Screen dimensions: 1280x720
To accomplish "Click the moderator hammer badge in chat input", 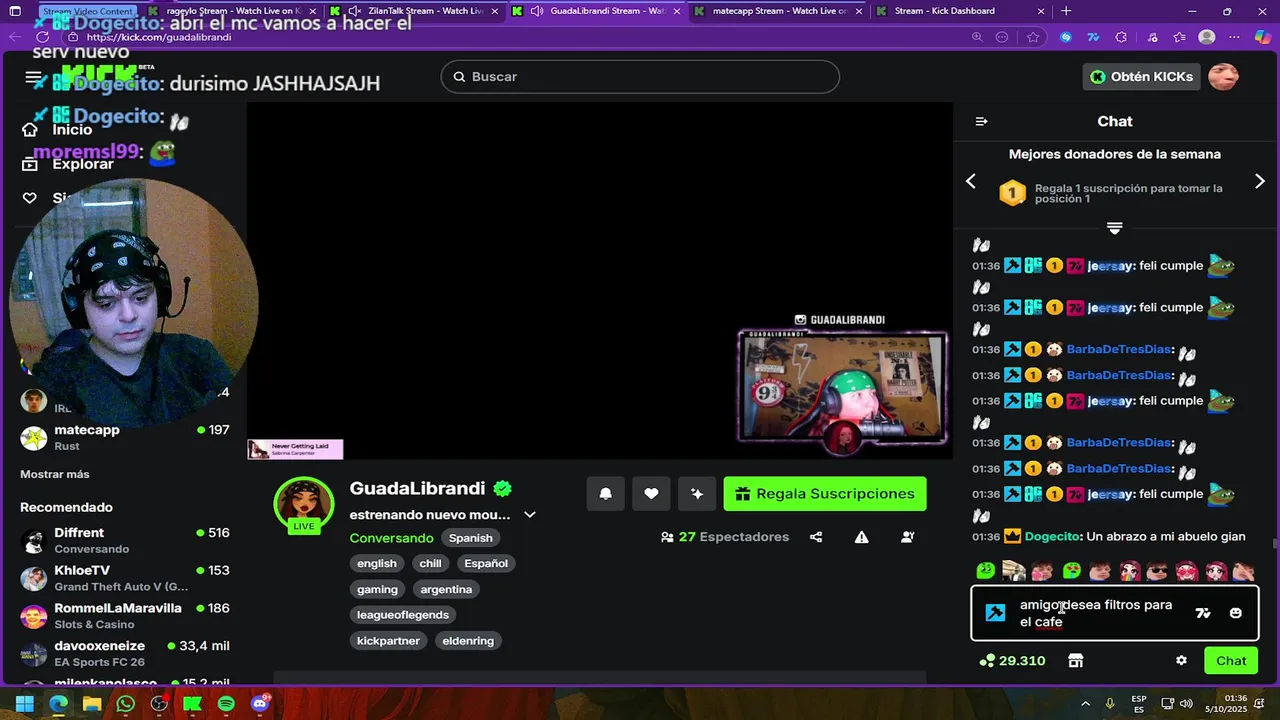I will [995, 613].
